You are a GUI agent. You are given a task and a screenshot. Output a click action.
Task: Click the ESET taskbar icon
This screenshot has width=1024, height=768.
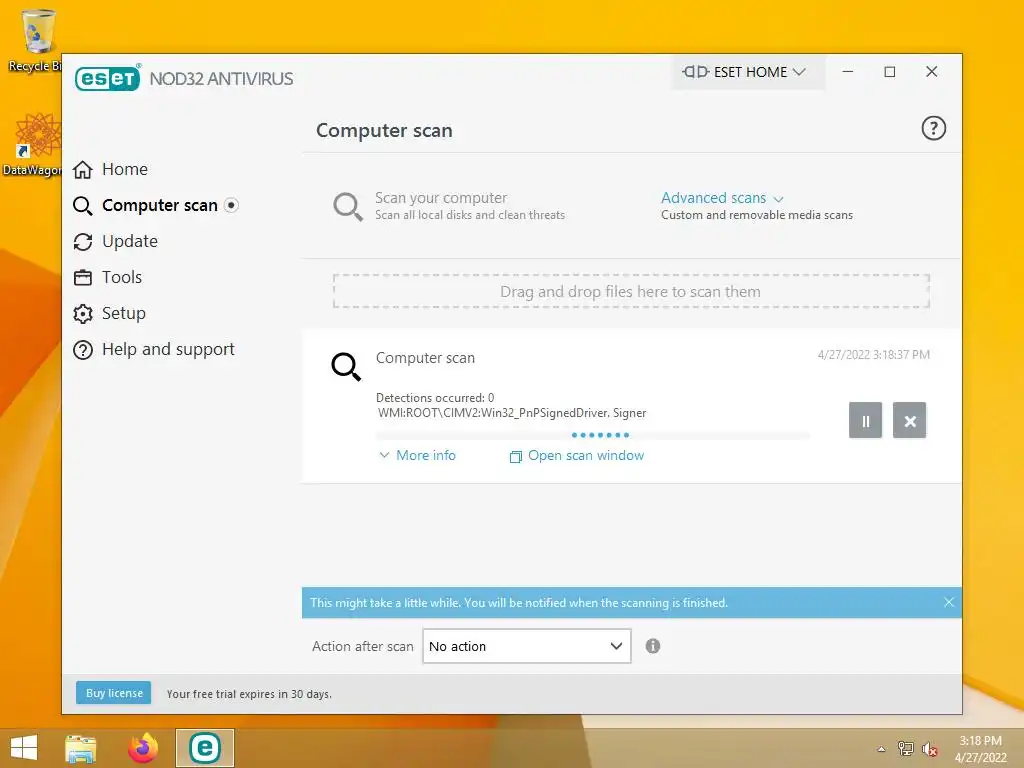(x=204, y=748)
